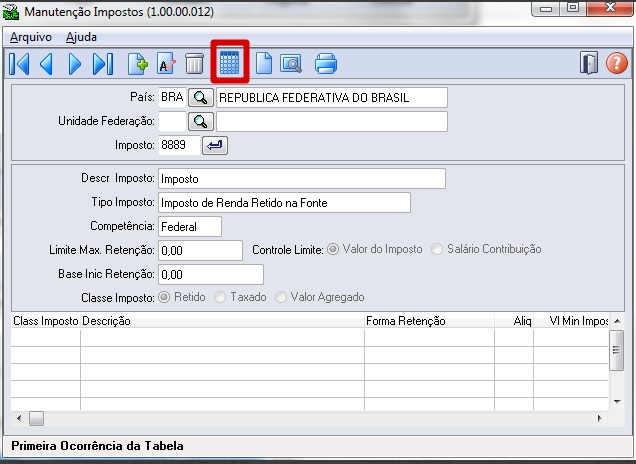The image size is (636, 464).
Task: Close the Manutenção Impostos window
Action: point(610,8)
